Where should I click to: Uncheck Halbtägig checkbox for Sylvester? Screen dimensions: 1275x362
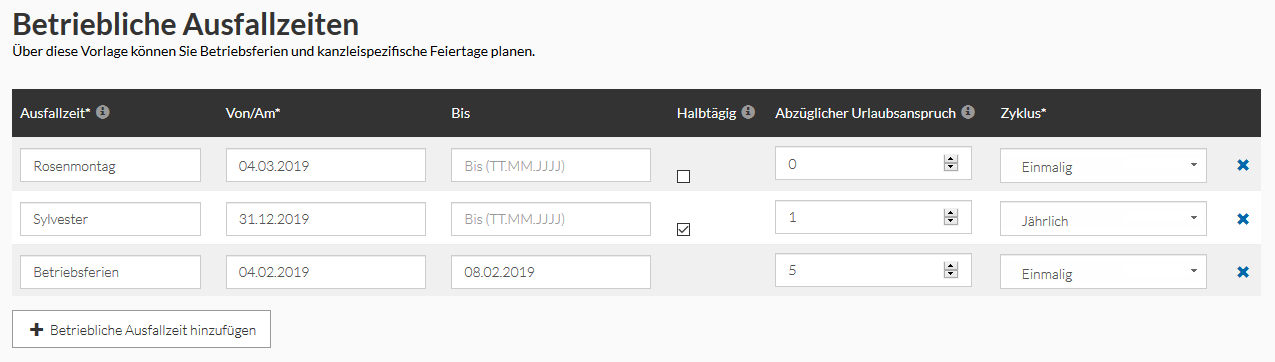(683, 230)
